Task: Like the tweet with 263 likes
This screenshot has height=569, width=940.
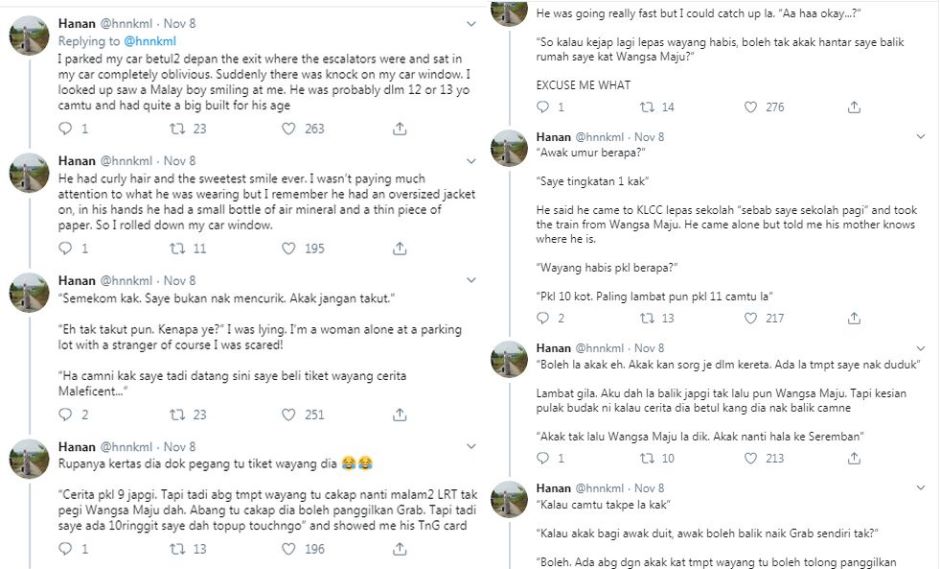Action: coord(289,128)
